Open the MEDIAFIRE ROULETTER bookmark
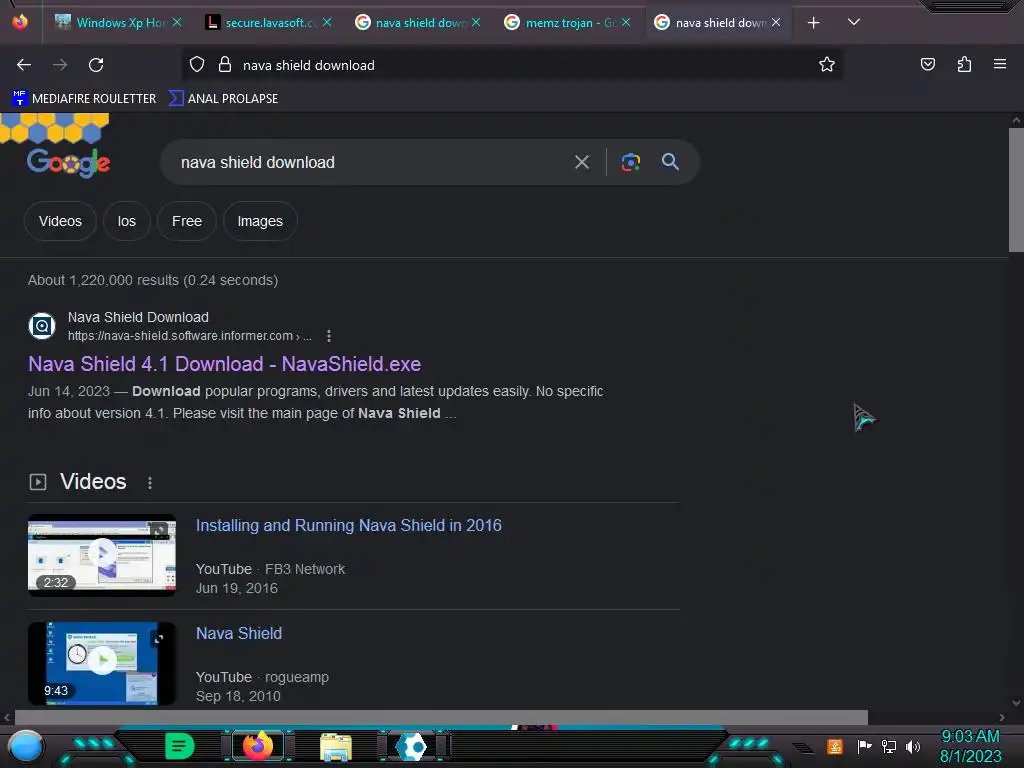This screenshot has height=768, width=1024. (84, 99)
